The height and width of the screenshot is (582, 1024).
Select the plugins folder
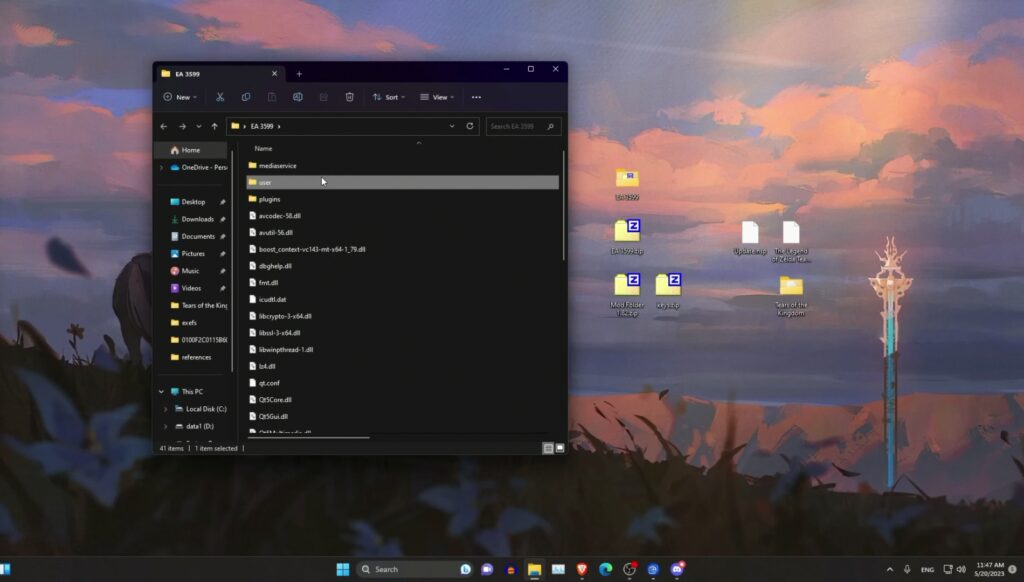click(402, 199)
